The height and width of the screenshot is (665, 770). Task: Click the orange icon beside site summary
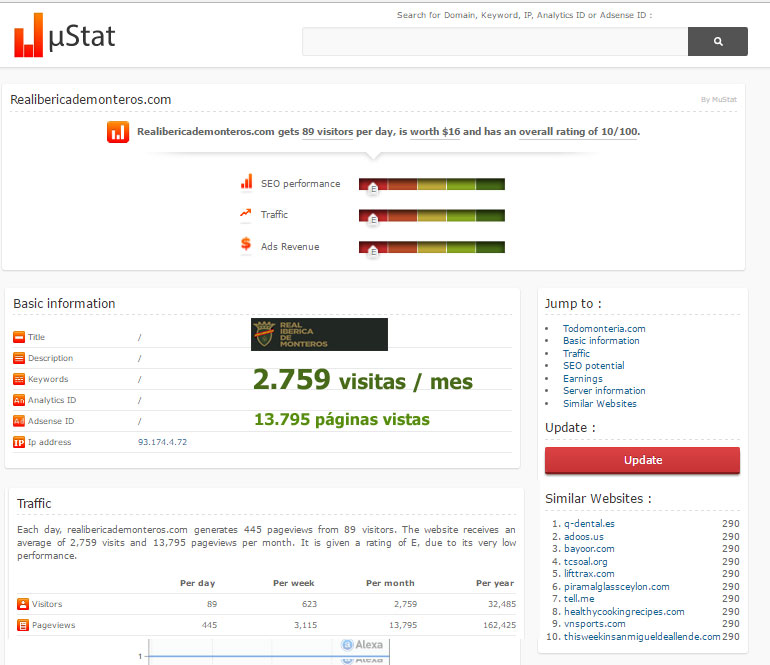(x=118, y=132)
